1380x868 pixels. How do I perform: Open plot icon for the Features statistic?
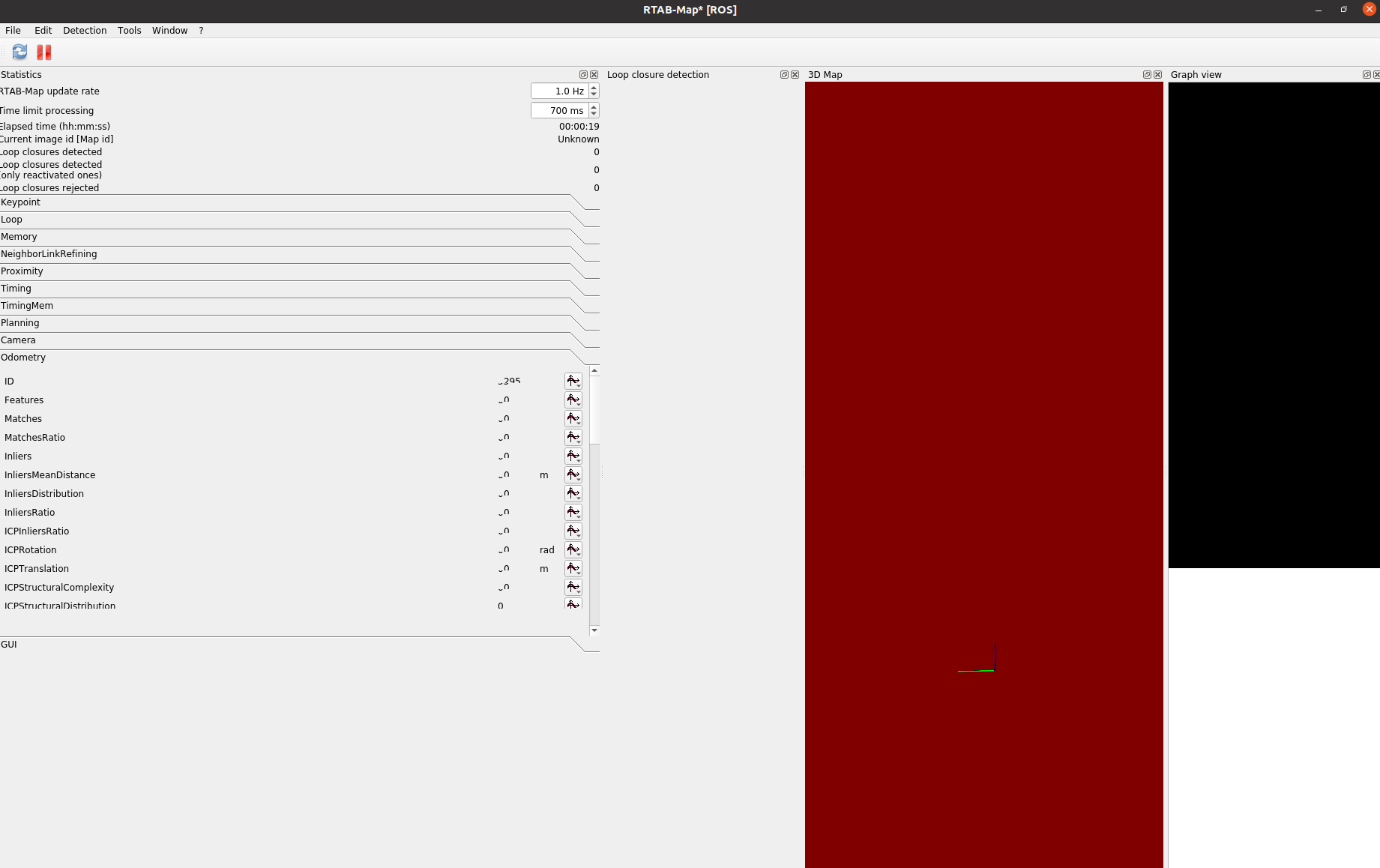point(573,400)
